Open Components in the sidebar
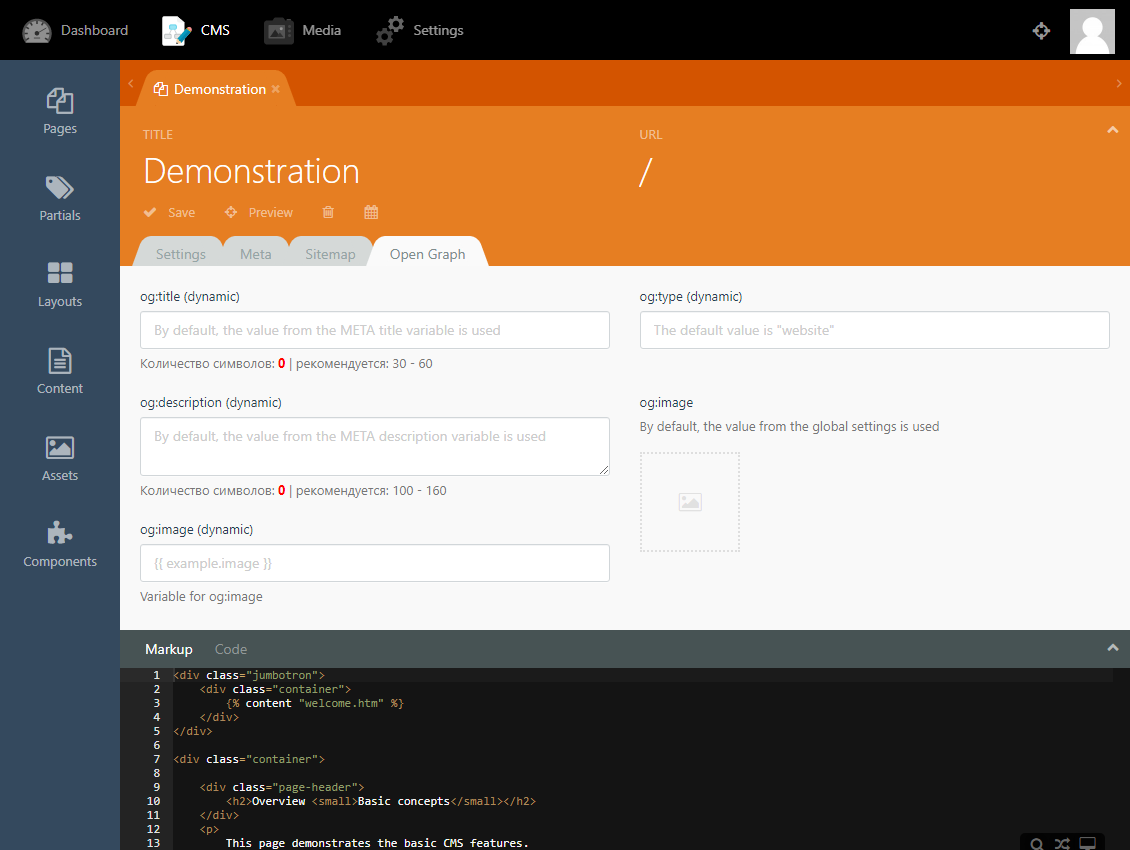1130x850 pixels. (x=60, y=544)
